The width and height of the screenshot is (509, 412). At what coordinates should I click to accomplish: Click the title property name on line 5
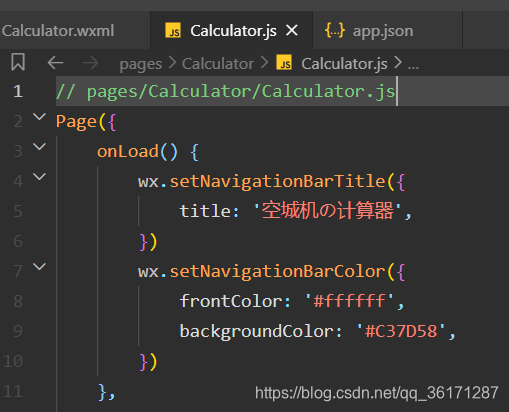pos(205,211)
